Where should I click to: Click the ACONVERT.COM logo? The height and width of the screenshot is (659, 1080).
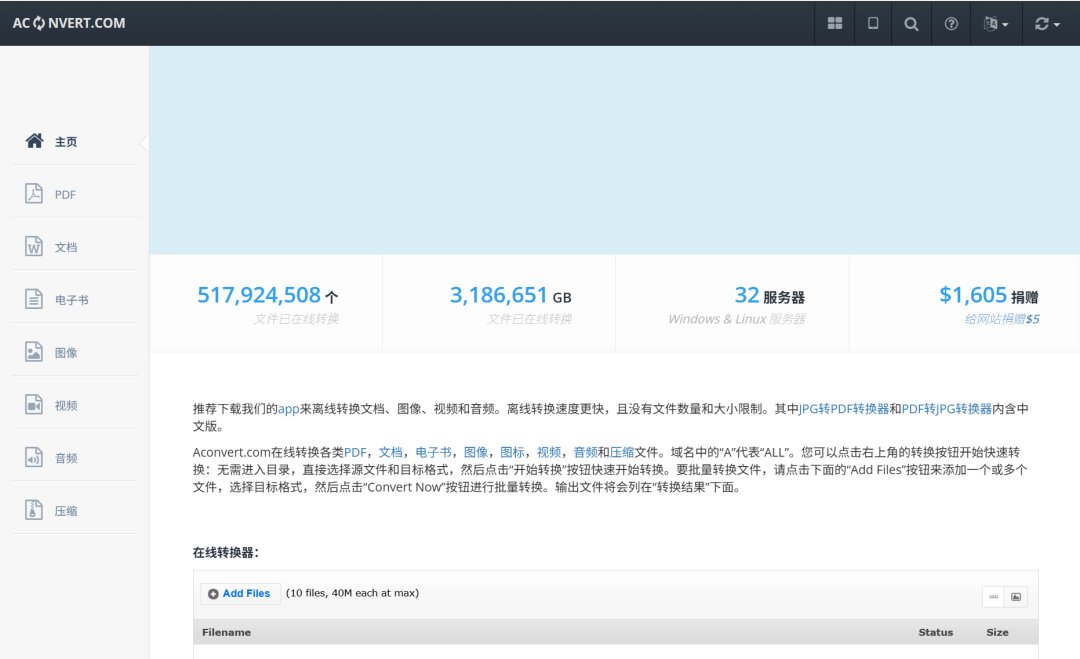(x=69, y=23)
